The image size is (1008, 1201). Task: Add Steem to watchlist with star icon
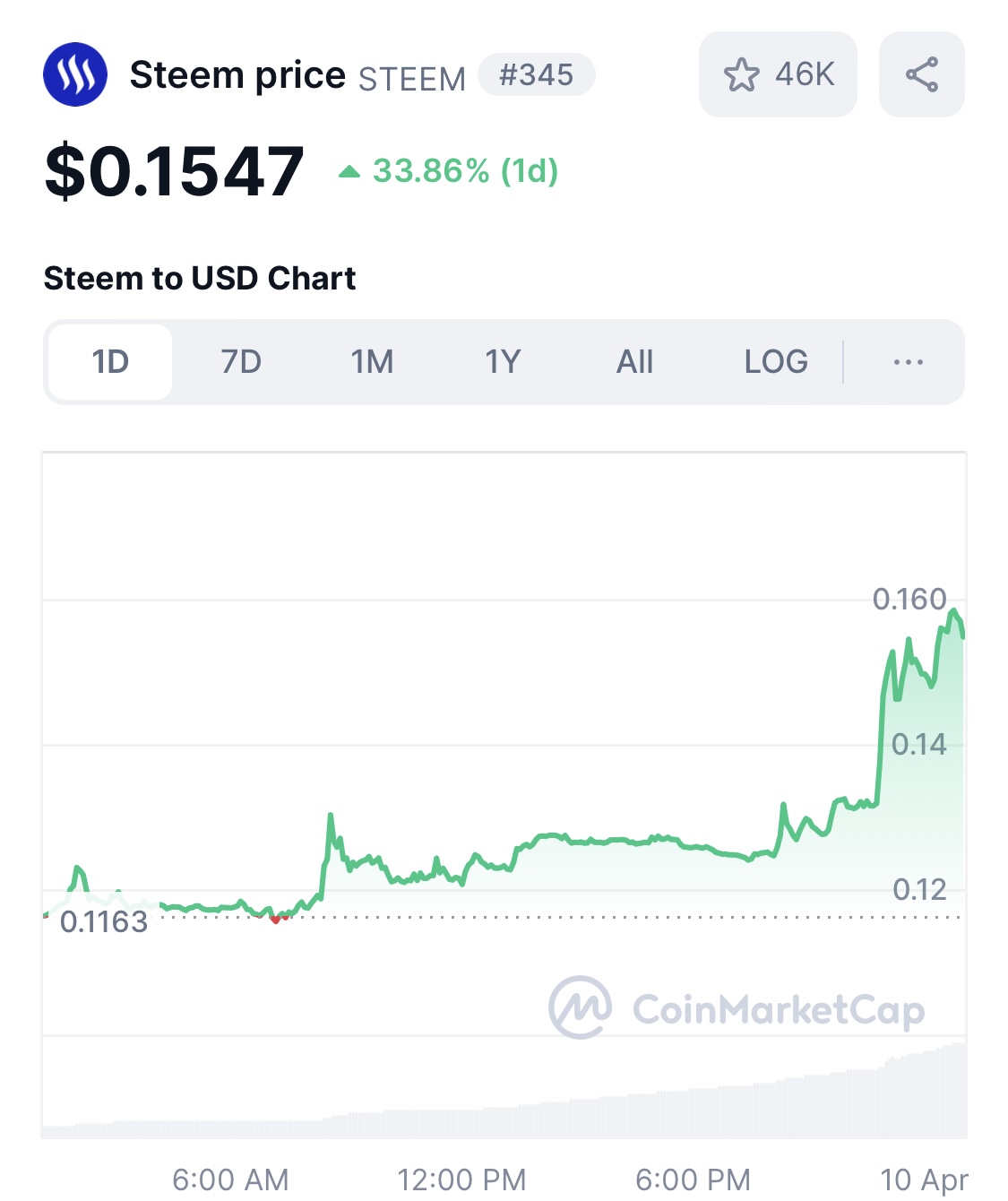pos(741,74)
